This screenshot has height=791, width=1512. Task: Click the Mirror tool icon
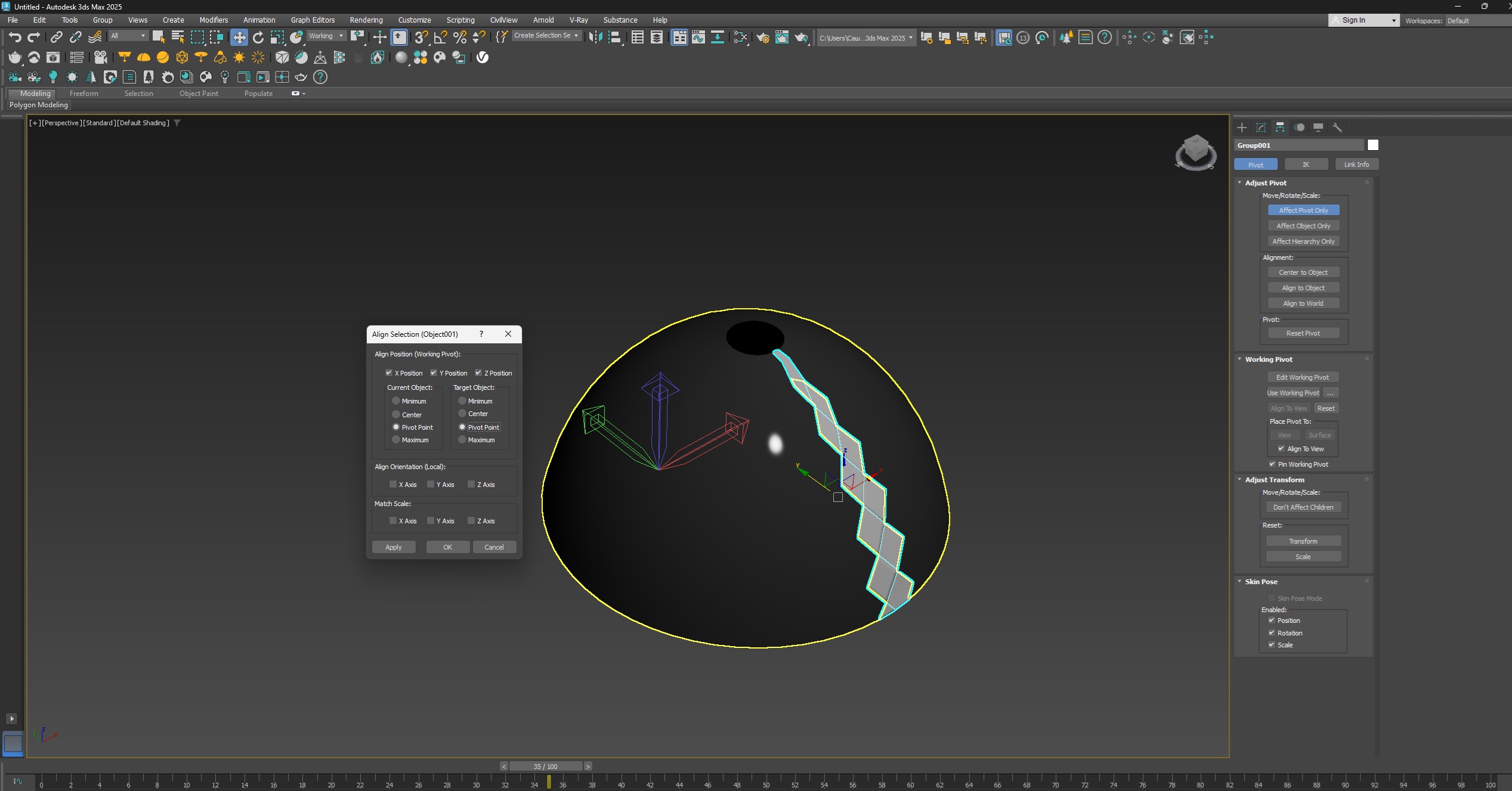pyautogui.click(x=595, y=38)
